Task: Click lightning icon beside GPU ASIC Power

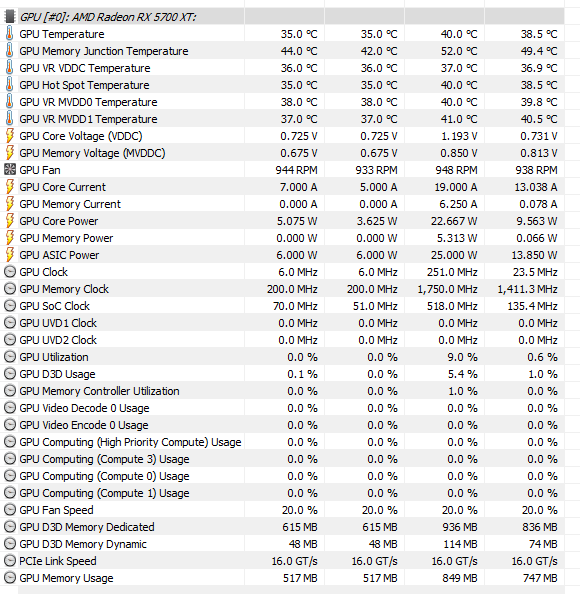Action: coord(9,255)
